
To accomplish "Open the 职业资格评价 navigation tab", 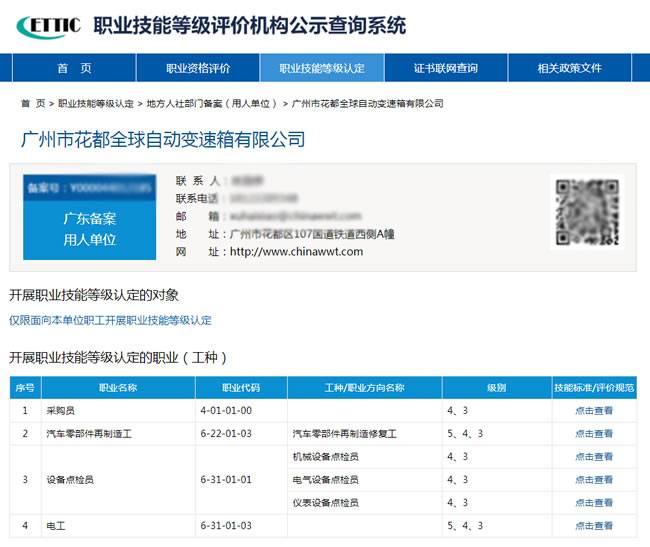I will pyautogui.click(x=197, y=68).
